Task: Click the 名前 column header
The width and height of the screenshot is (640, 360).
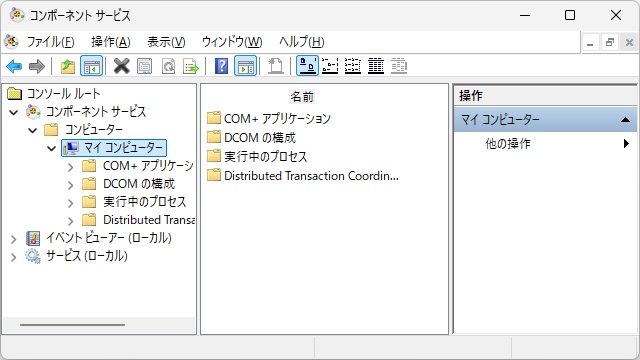Action: 302,97
